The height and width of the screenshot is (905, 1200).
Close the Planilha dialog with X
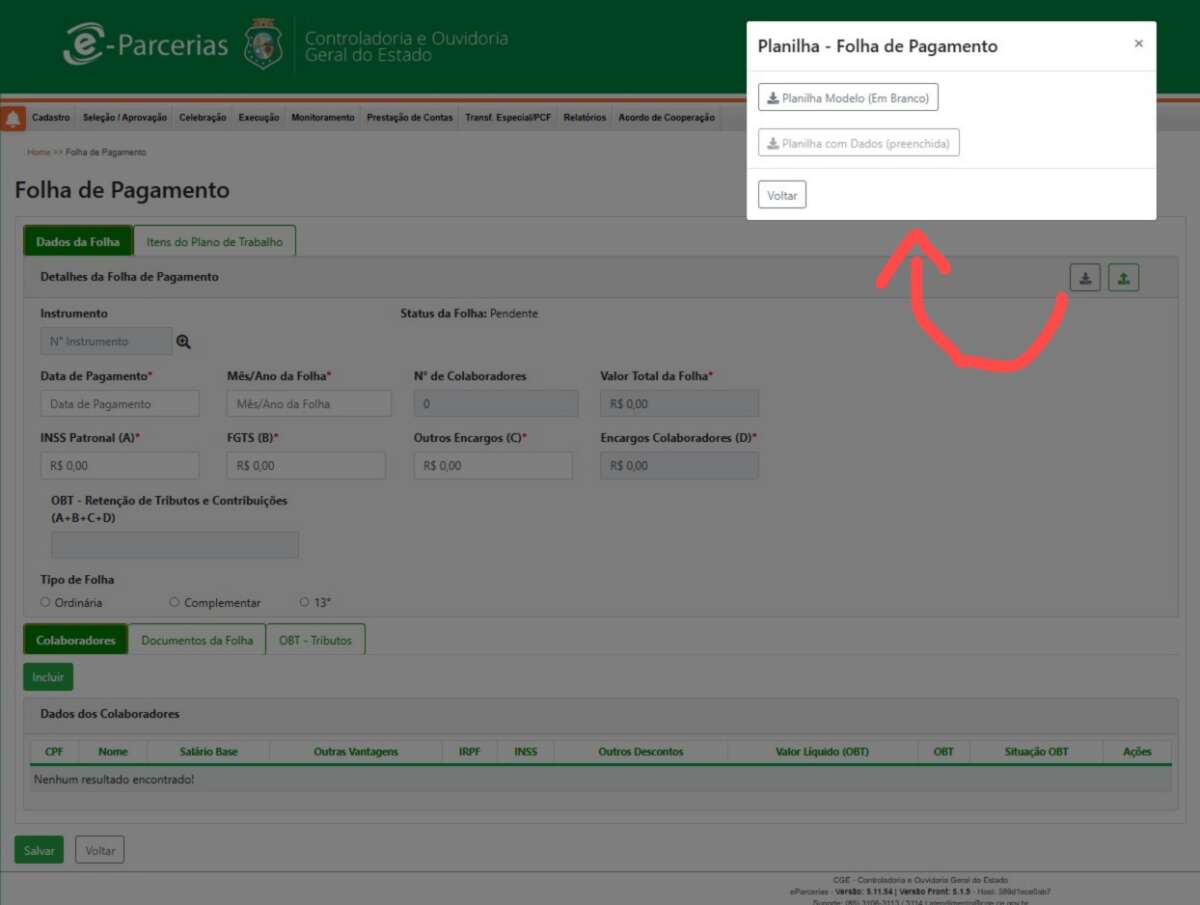1138,44
